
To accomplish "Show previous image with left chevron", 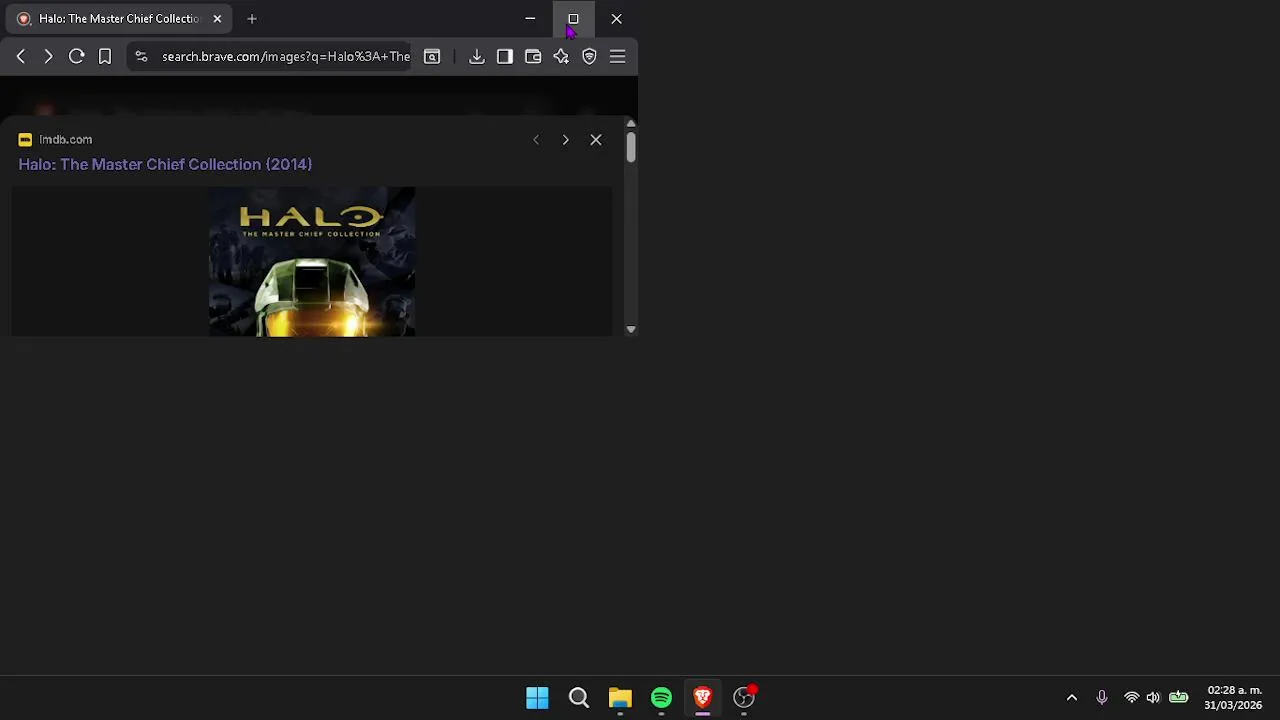I will tap(536, 140).
